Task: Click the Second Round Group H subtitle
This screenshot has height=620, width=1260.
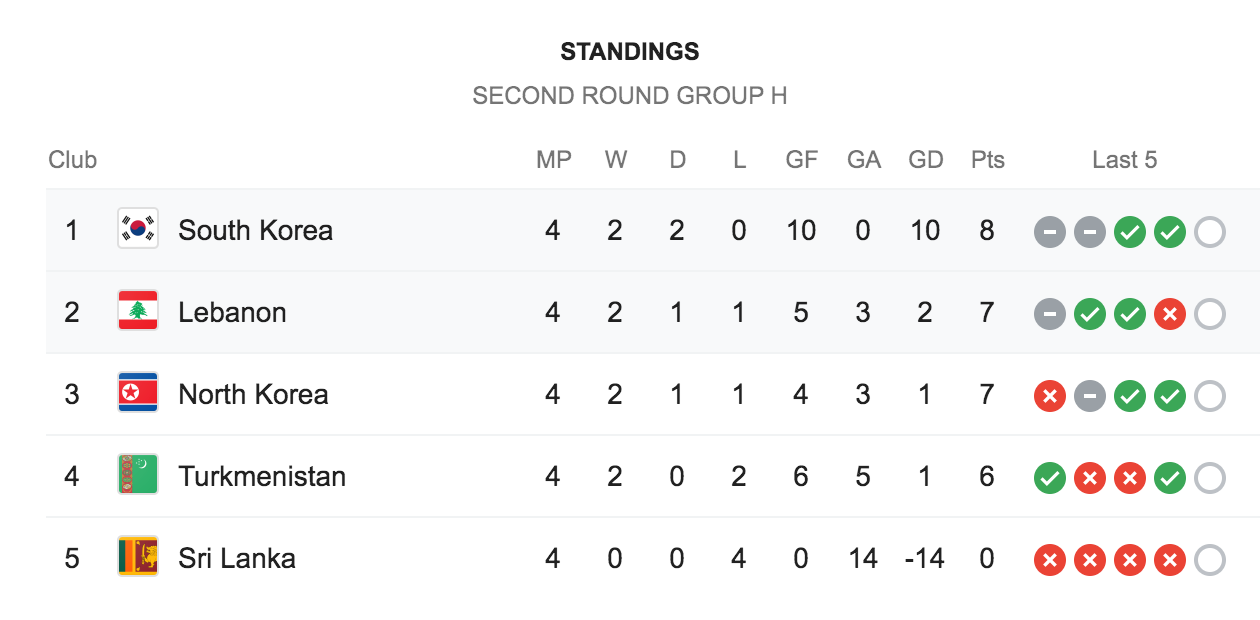Action: pyautogui.click(x=630, y=96)
